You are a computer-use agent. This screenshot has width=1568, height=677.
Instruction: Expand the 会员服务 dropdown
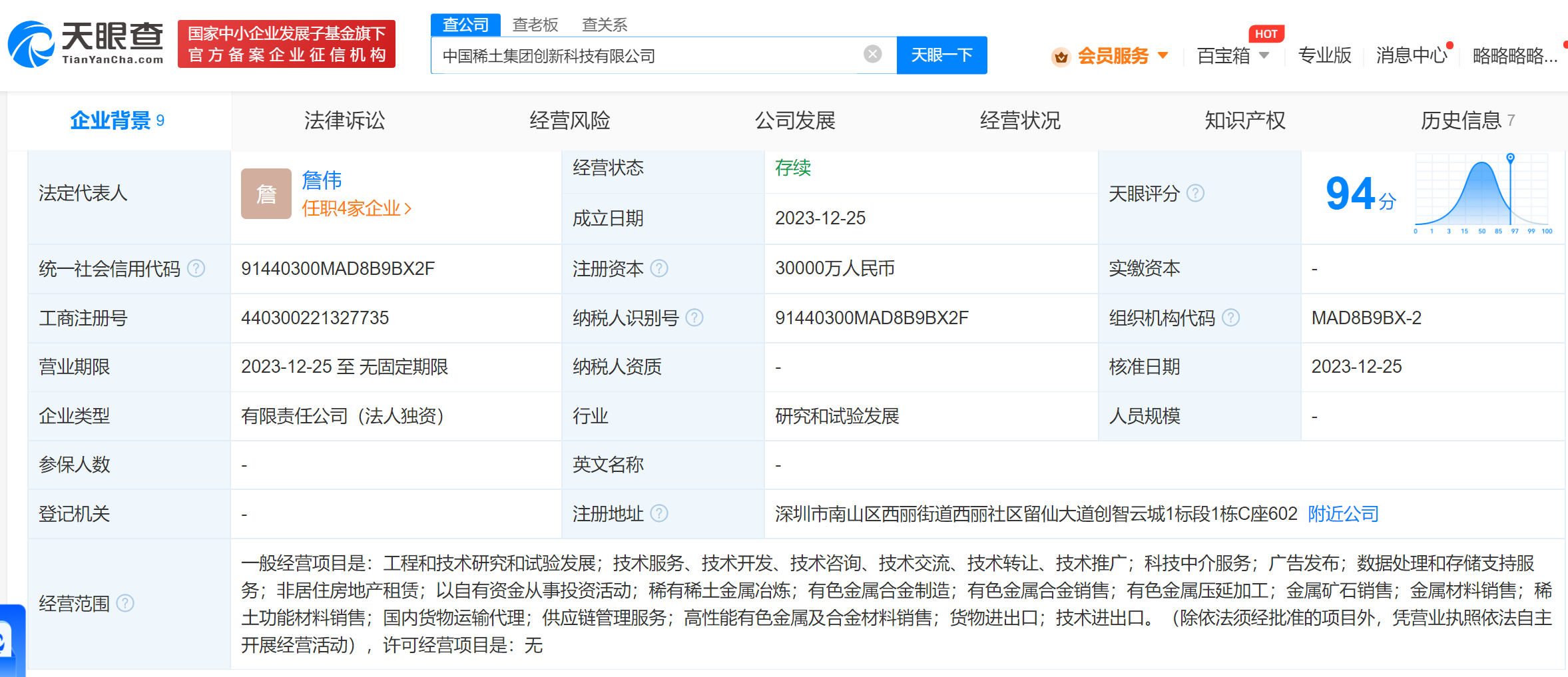point(1163,55)
